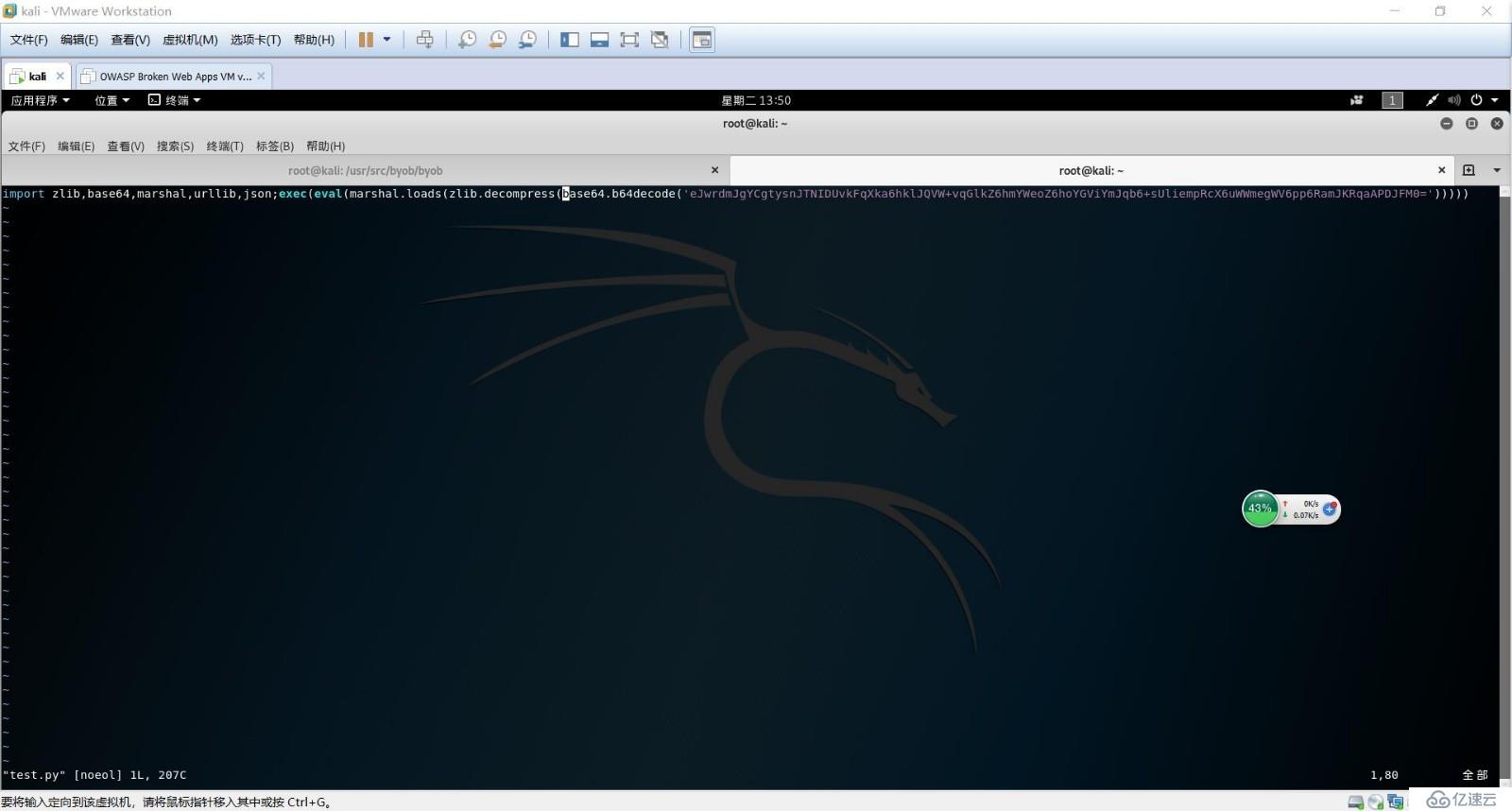The height and width of the screenshot is (811, 1512).
Task: Take a snapshot with the clock icon
Action: tap(467, 40)
